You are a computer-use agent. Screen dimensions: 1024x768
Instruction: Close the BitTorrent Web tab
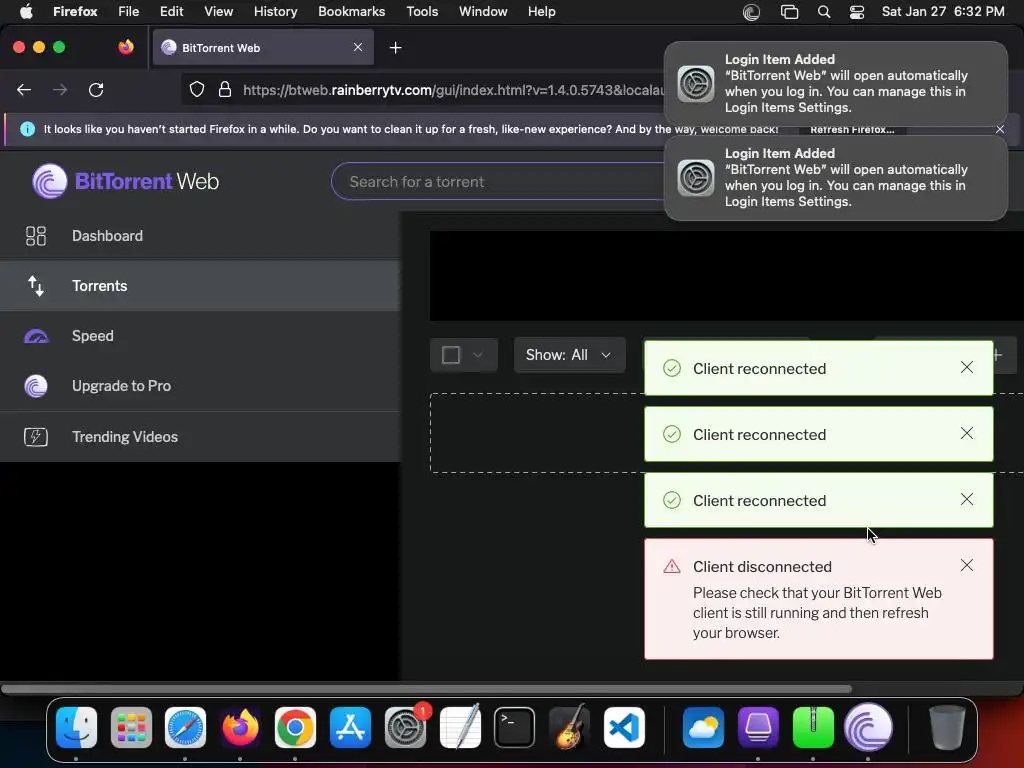[358, 47]
